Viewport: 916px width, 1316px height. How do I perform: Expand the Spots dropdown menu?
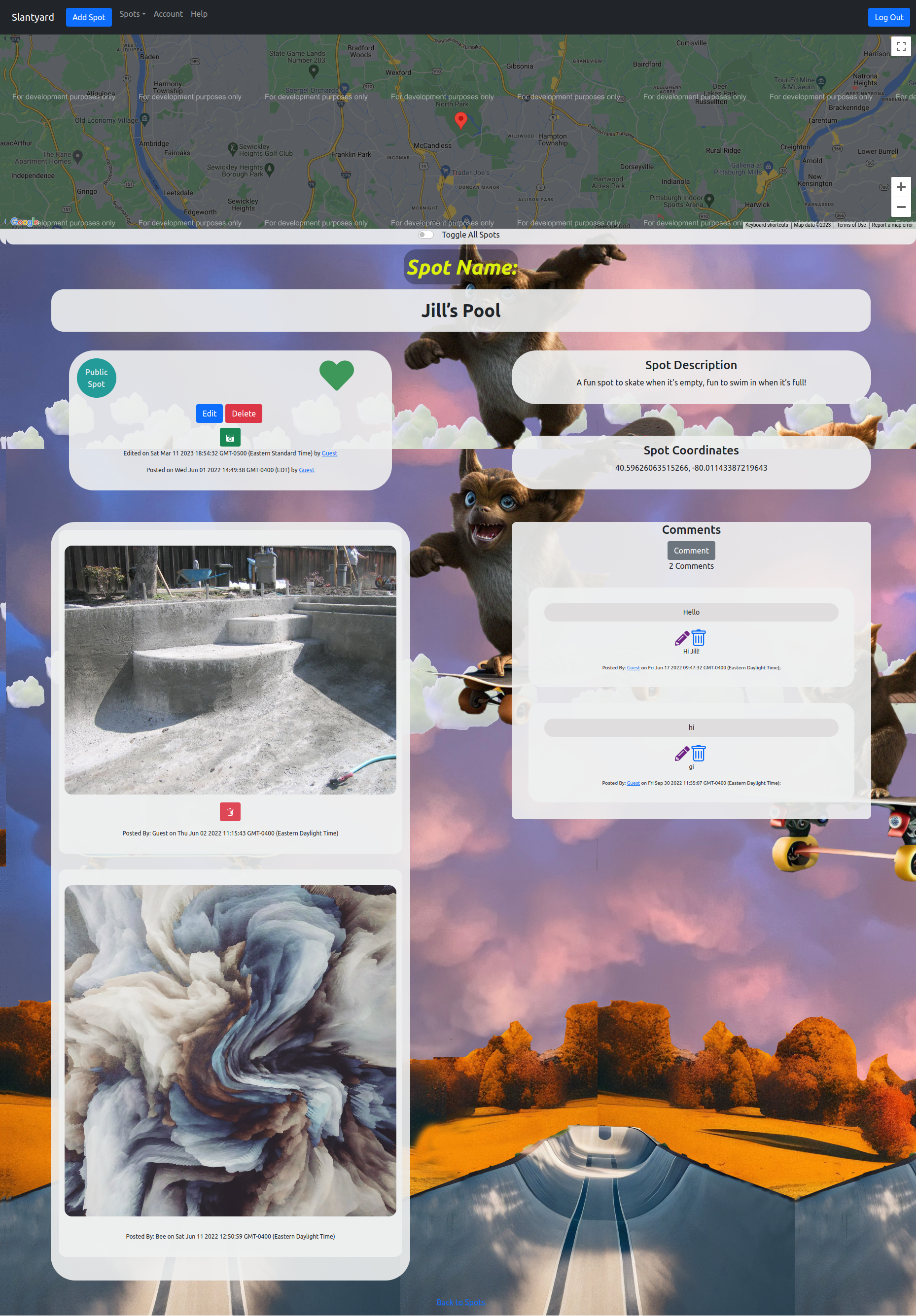coord(133,14)
